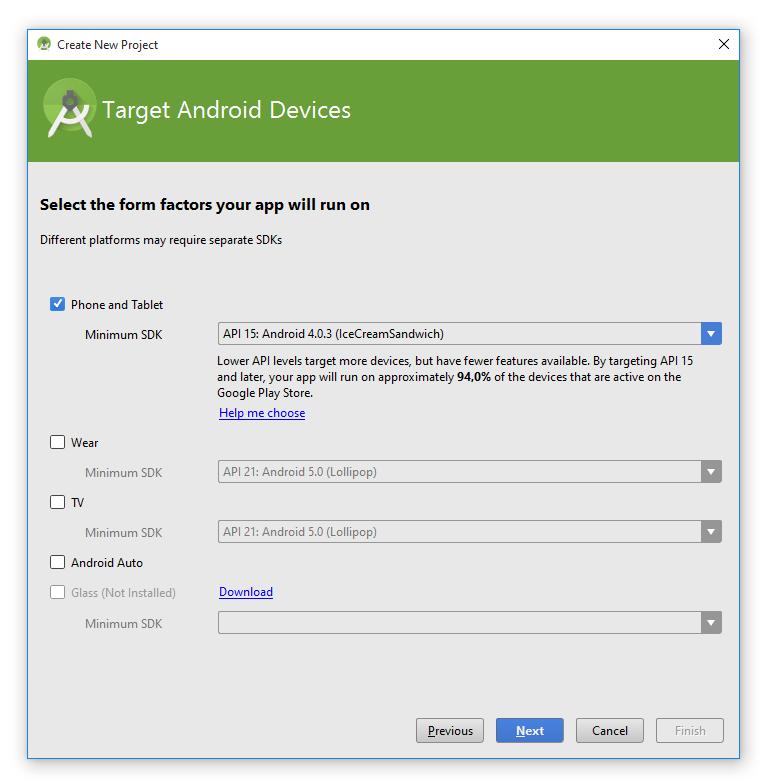
Task: Open the Wear Minimum SDK dropdown arrow
Action: (711, 472)
